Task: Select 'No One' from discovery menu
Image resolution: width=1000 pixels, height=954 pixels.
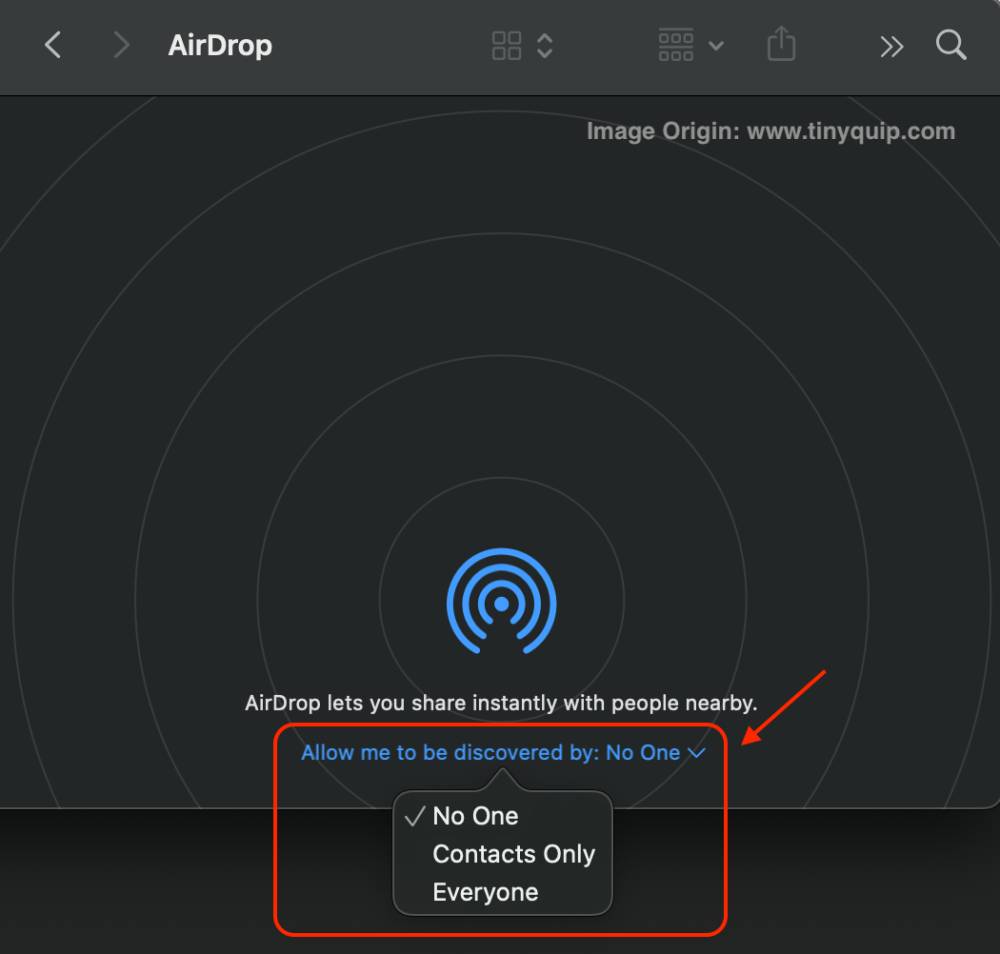Action: tap(475, 816)
